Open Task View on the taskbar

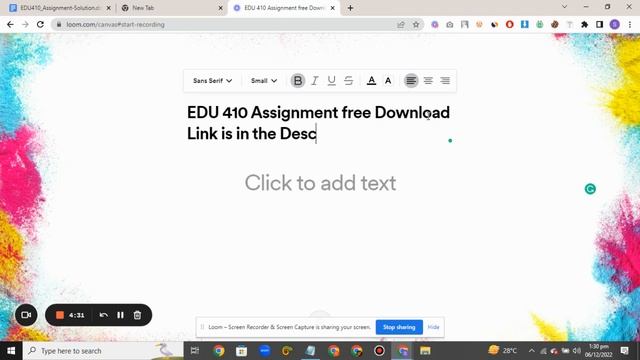[195, 351]
